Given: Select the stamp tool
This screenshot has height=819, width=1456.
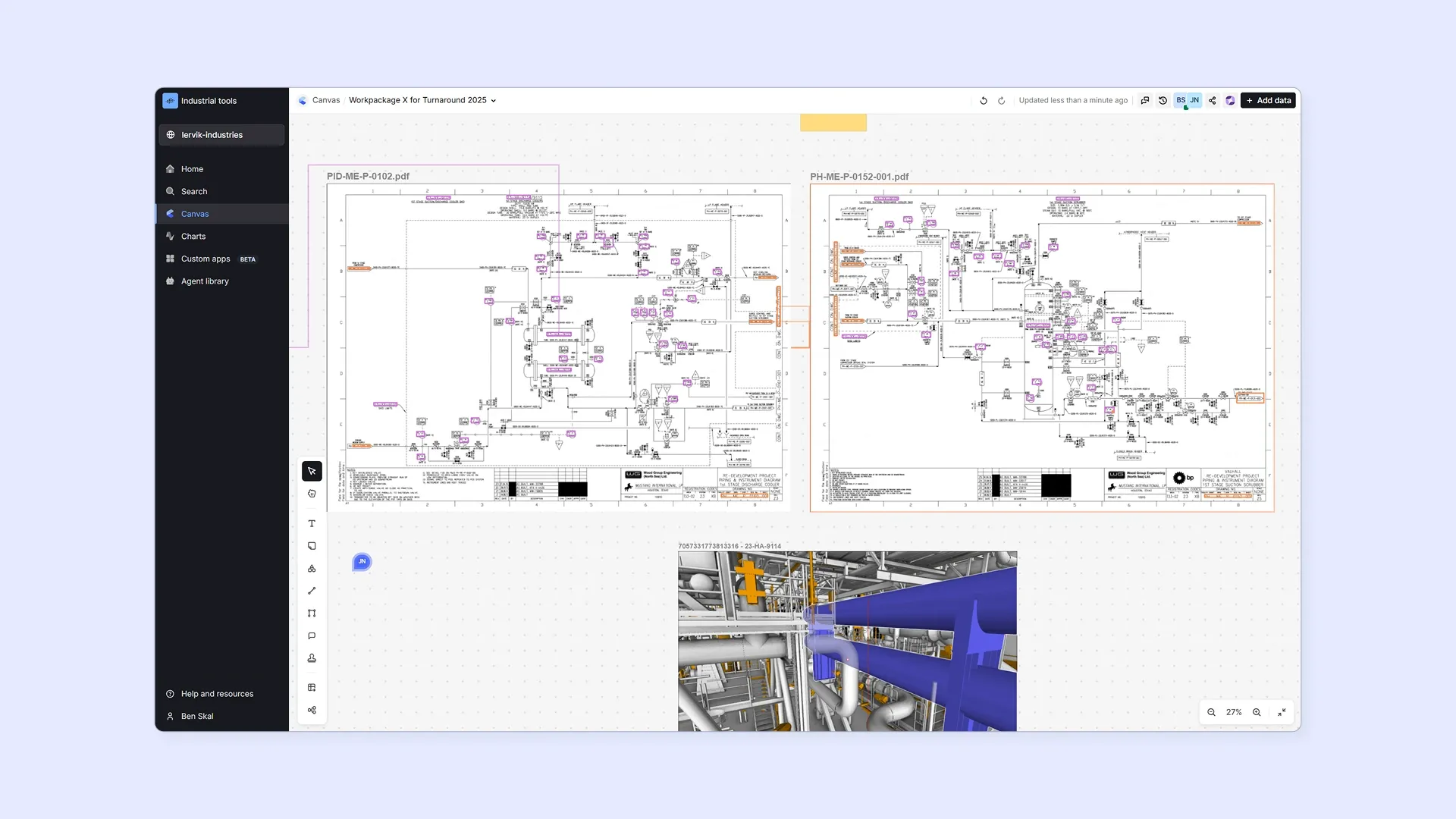Looking at the screenshot, I should (x=312, y=658).
